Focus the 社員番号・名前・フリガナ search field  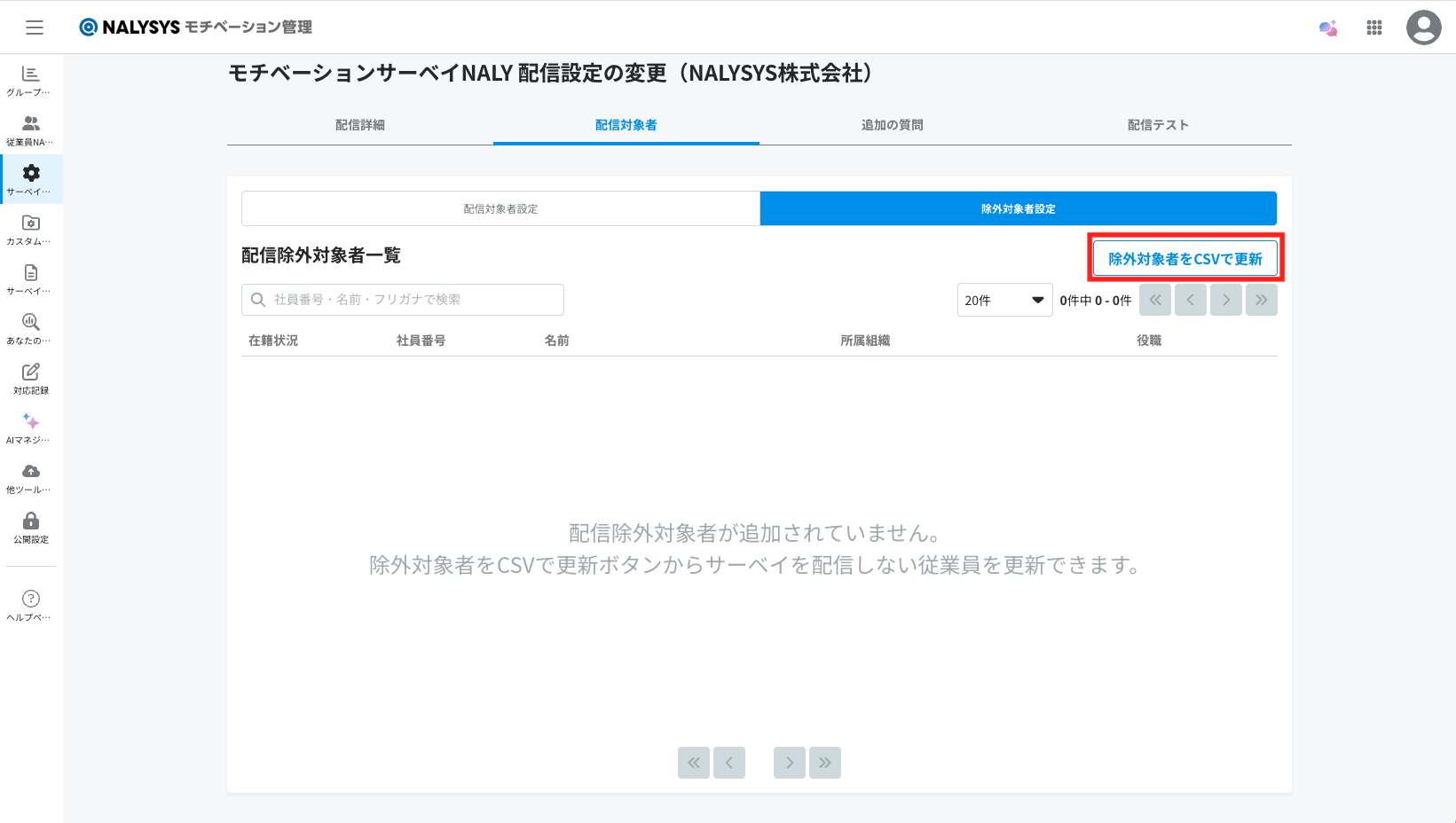[403, 300]
